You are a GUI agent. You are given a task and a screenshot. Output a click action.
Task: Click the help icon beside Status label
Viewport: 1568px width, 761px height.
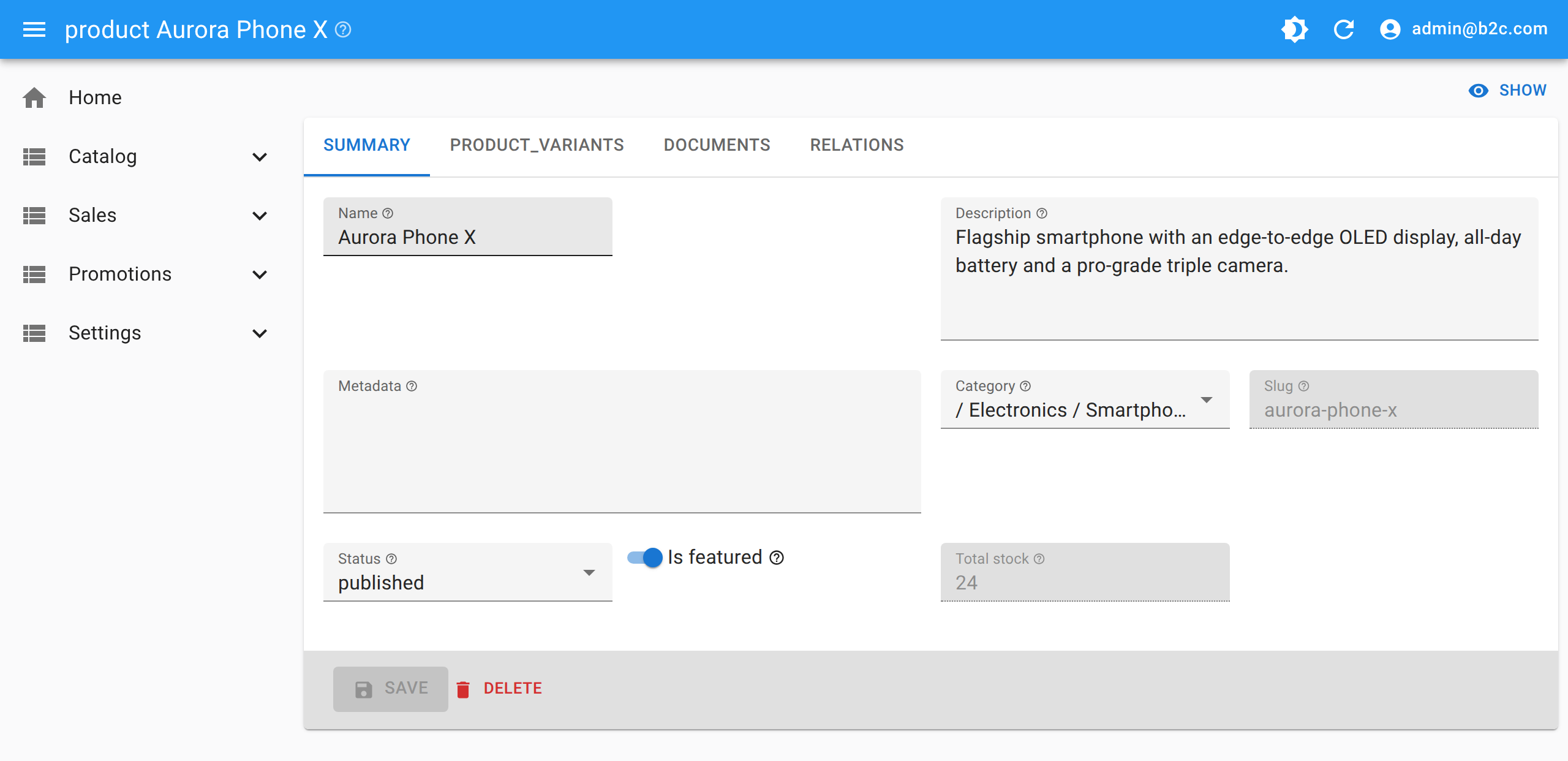point(391,559)
